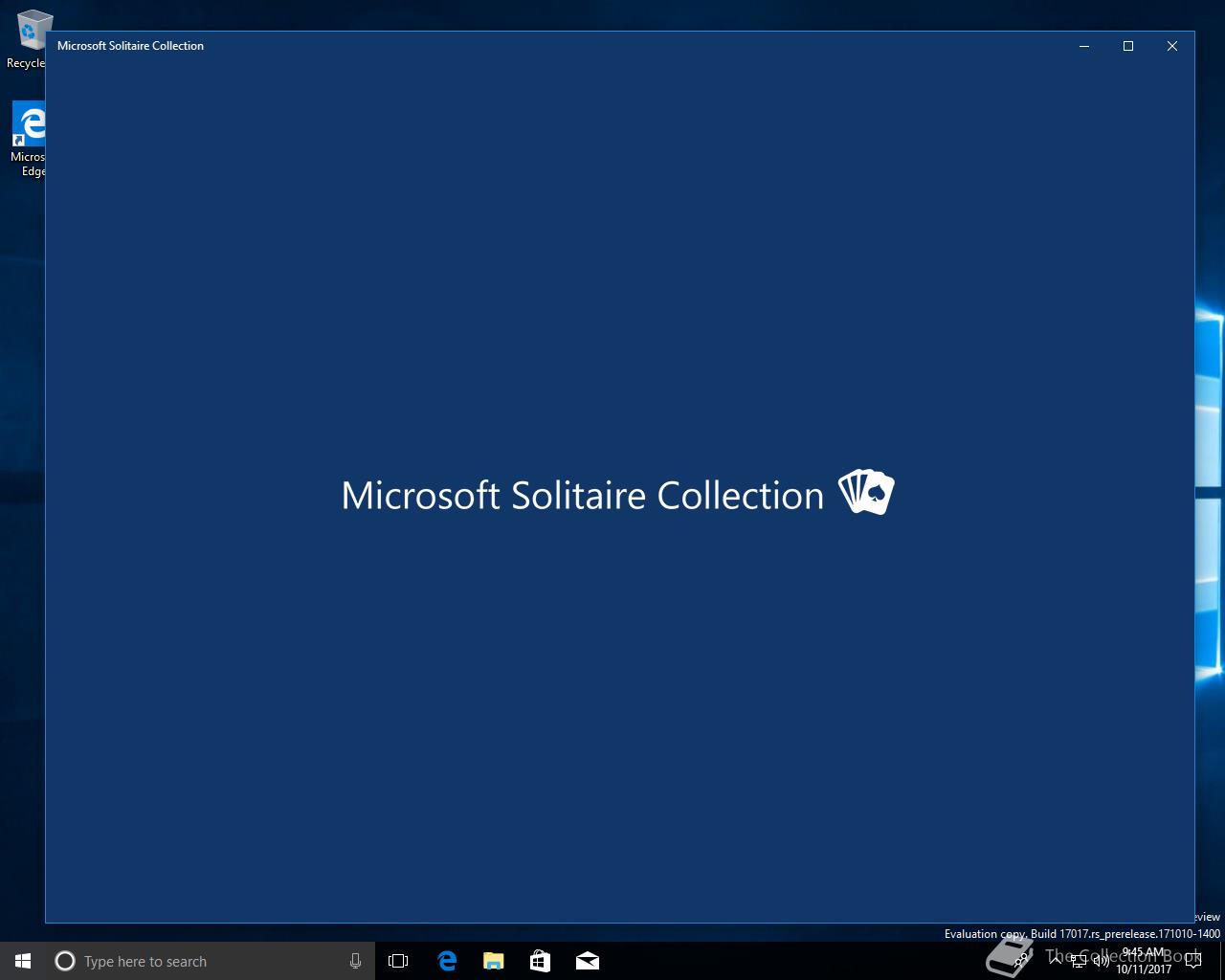Launch Microsoft Edge from the taskbar

click(447, 961)
